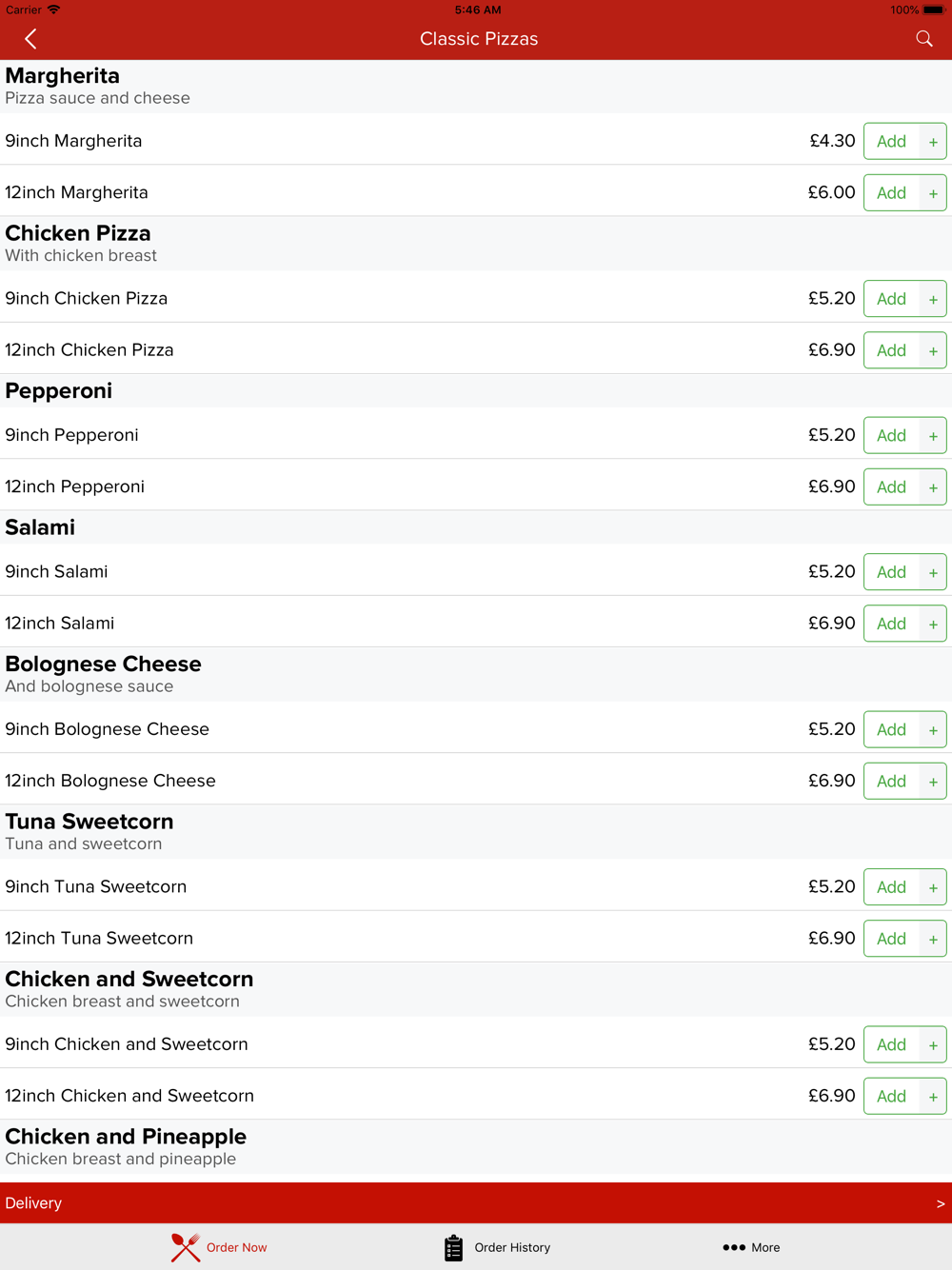Open the search magnifier icon
952x1270 pixels.
pyautogui.click(x=923, y=39)
